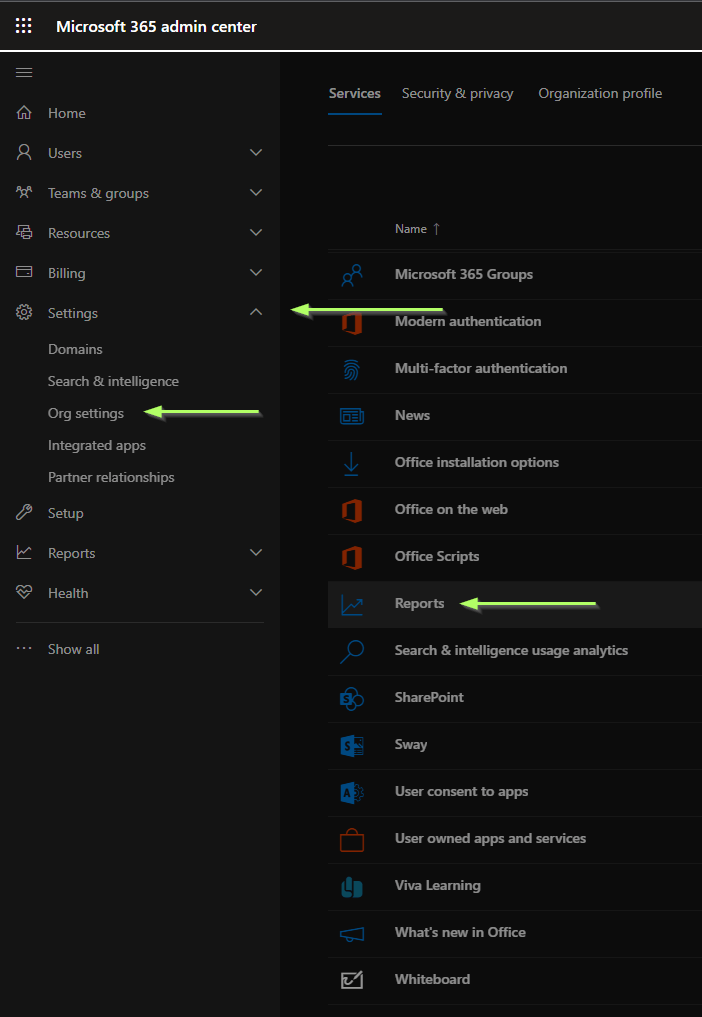
Task: Open Org settings in the sidebar
Action: pyautogui.click(x=86, y=413)
